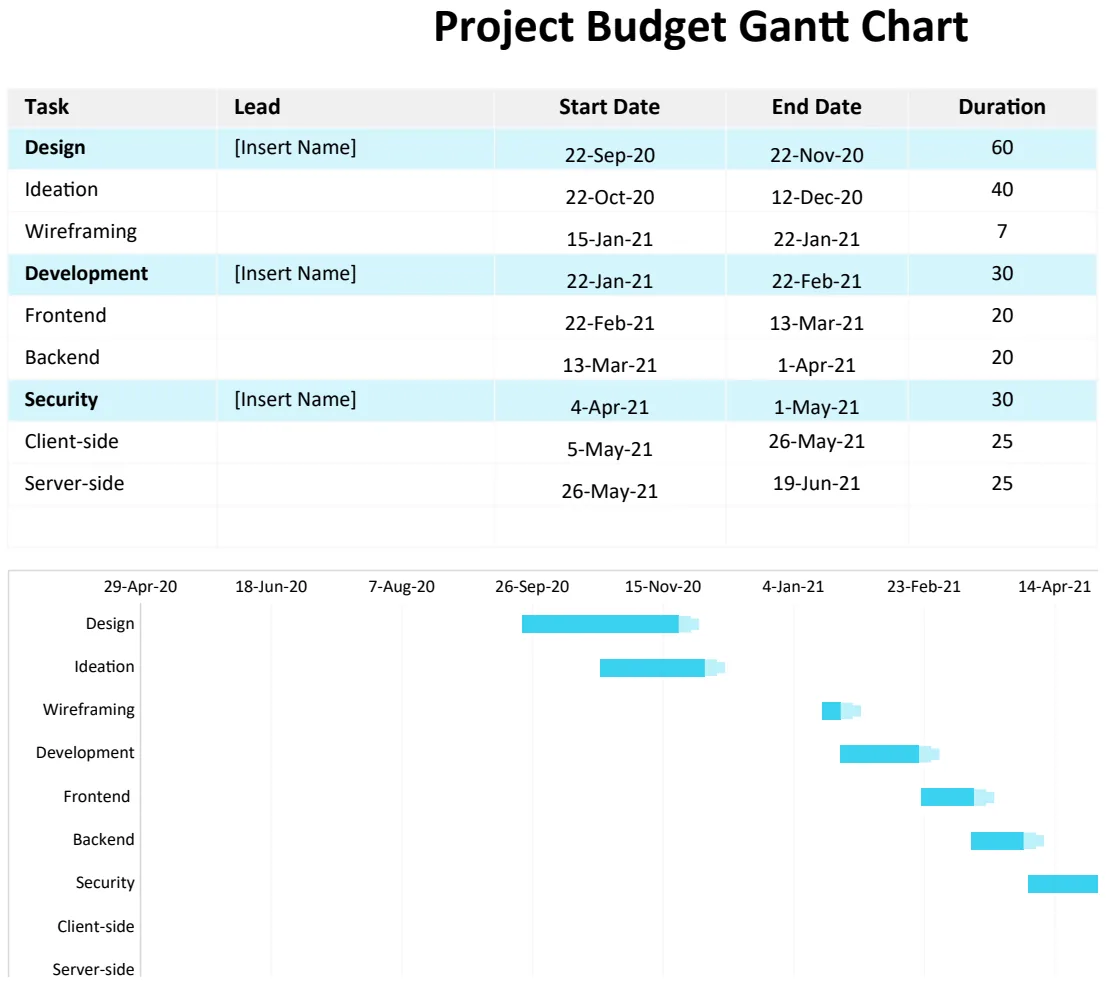This screenshot has width=1106, height=985.
Task: Click the Wireframing label on chart axis
Action: pos(88,710)
